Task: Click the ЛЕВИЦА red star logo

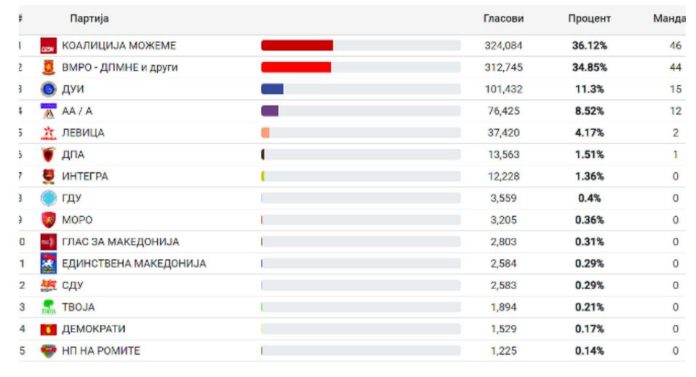Action: pyautogui.click(x=48, y=133)
